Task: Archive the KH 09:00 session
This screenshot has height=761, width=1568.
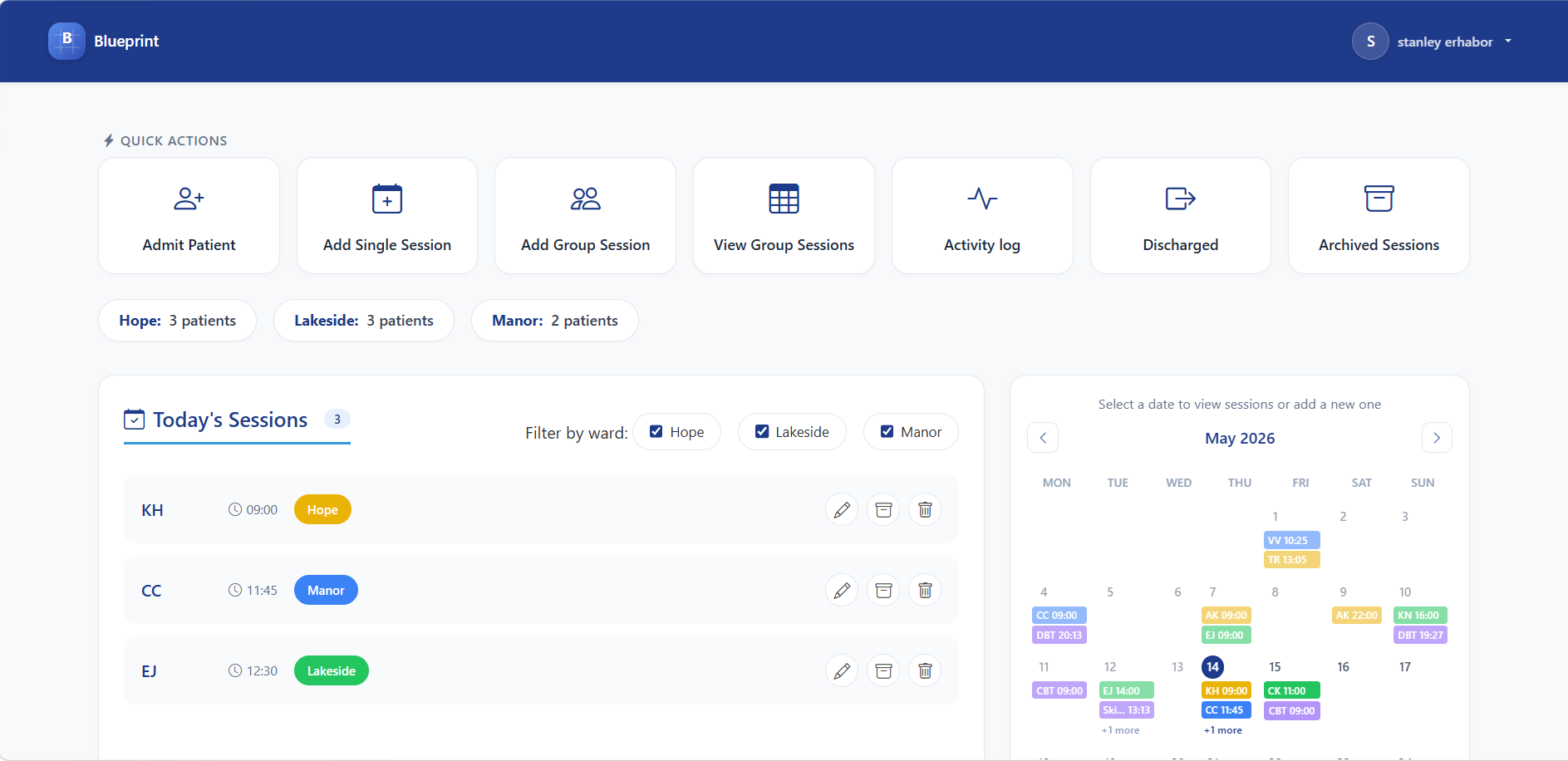Action: click(x=883, y=510)
